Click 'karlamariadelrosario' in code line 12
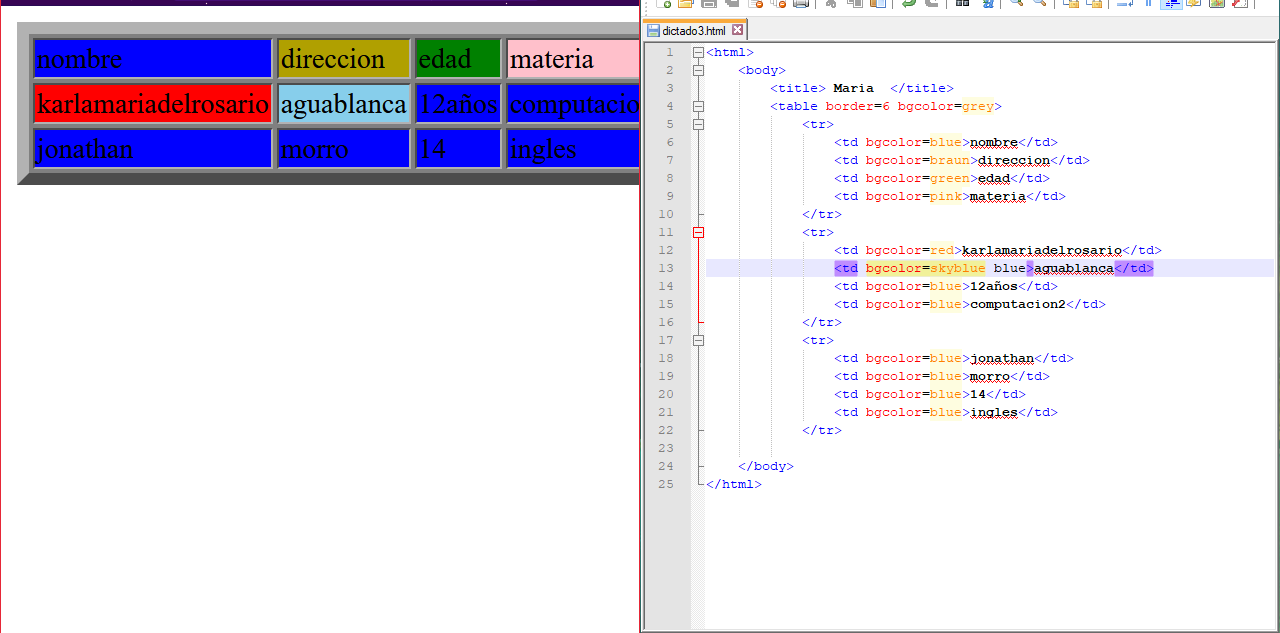The width and height of the screenshot is (1280, 633). point(1042,250)
